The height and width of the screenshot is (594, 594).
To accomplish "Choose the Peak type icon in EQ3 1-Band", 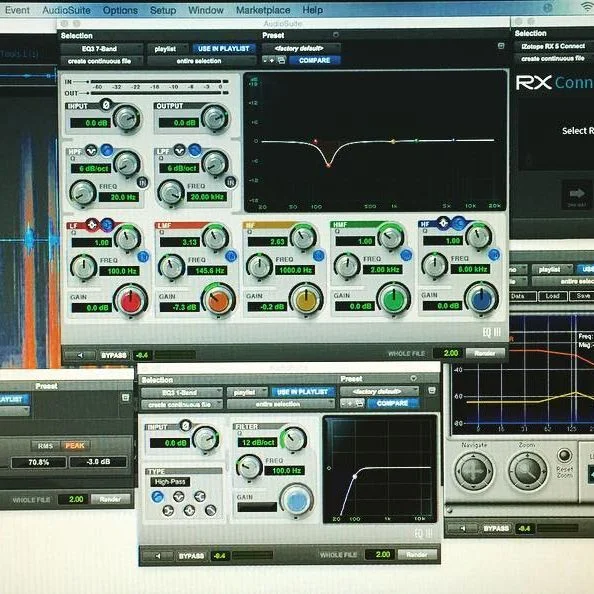I will 189,511.
